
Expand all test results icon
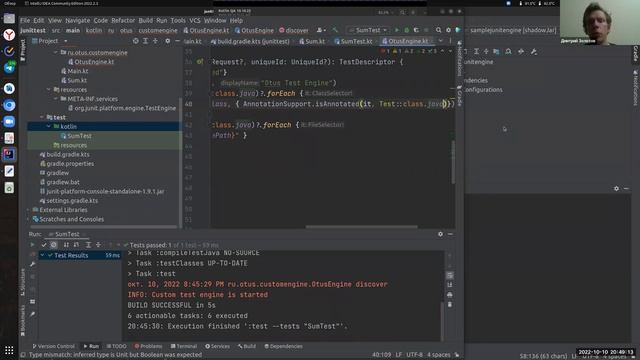[88, 244]
